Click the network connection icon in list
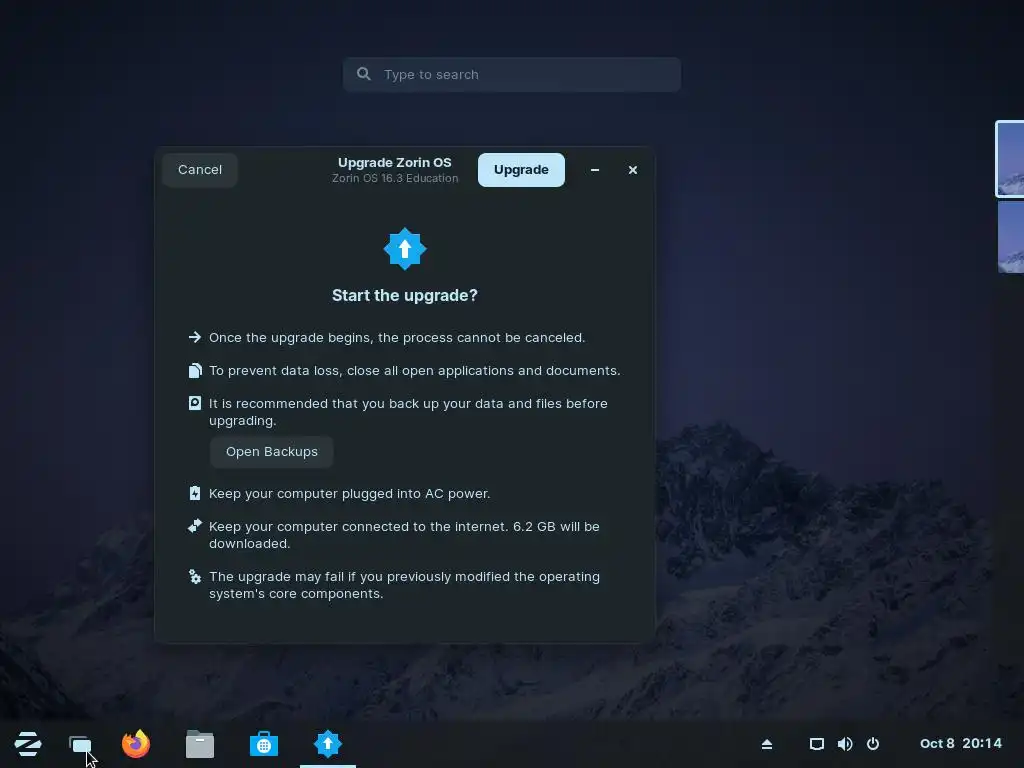 pos(195,526)
